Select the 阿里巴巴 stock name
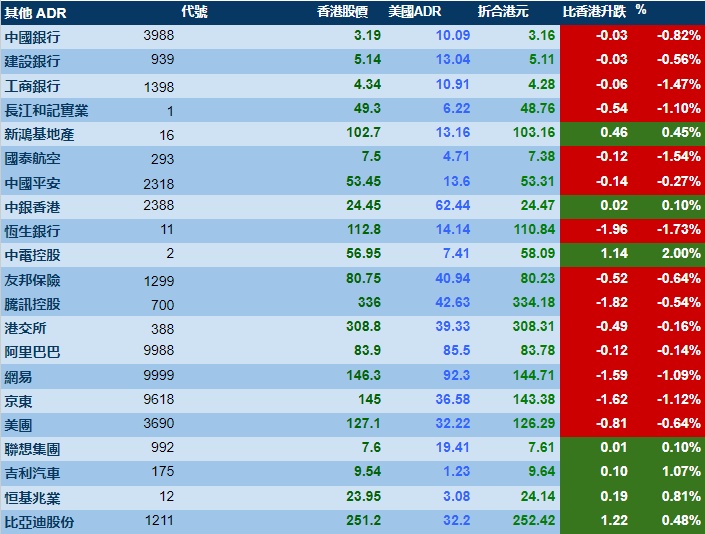Screen dimensions: 705x534 click(32, 352)
